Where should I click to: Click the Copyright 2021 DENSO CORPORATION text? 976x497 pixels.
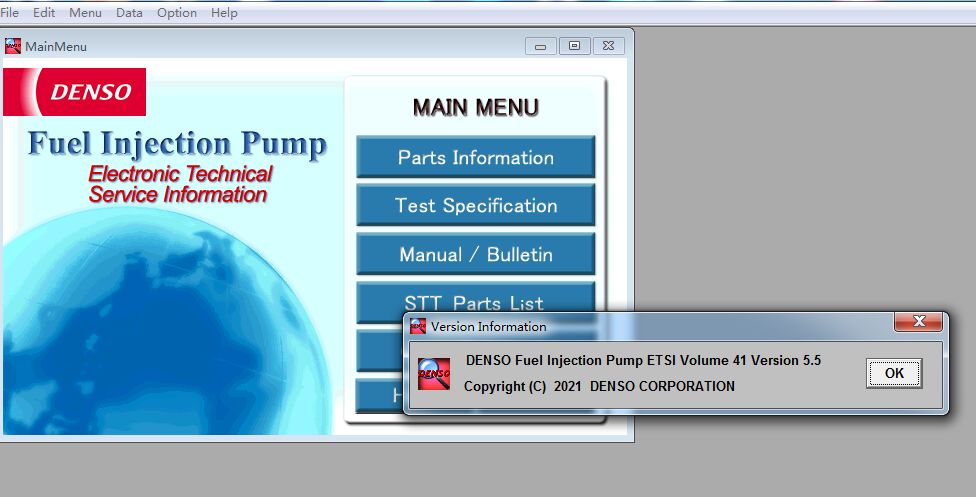pyautogui.click(x=599, y=386)
